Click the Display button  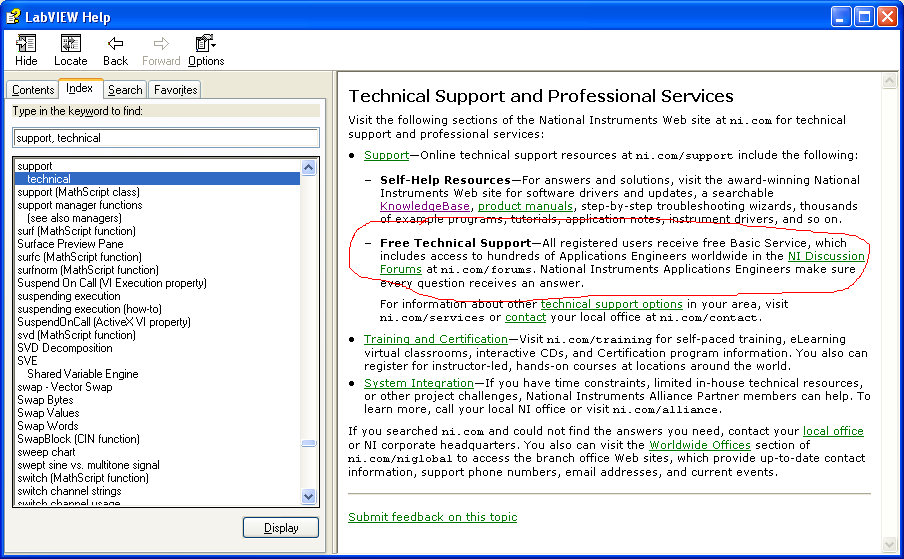(281, 528)
